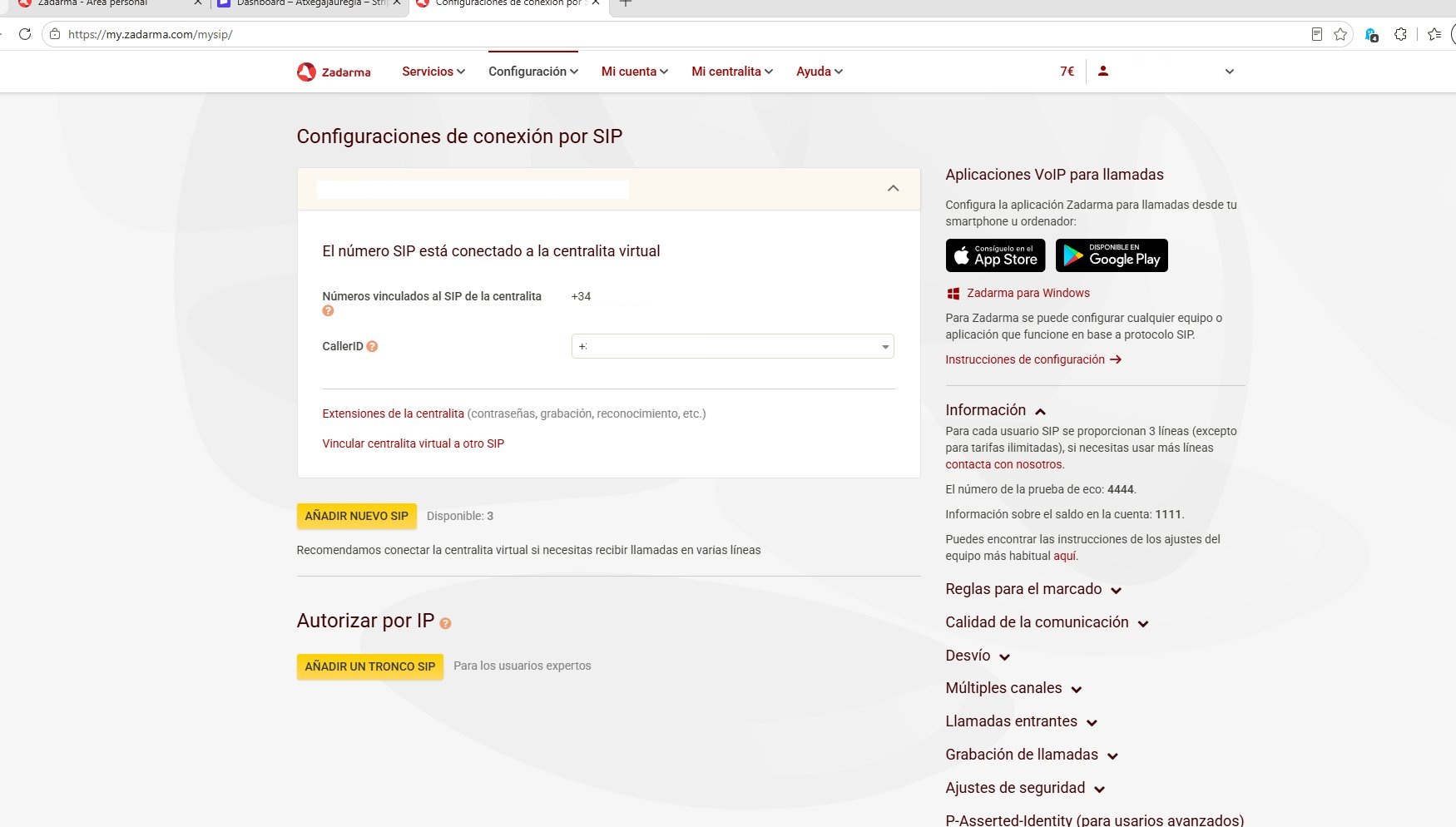Click the Windows logo icon
The height and width of the screenshot is (827, 1456).
pyautogui.click(x=953, y=294)
